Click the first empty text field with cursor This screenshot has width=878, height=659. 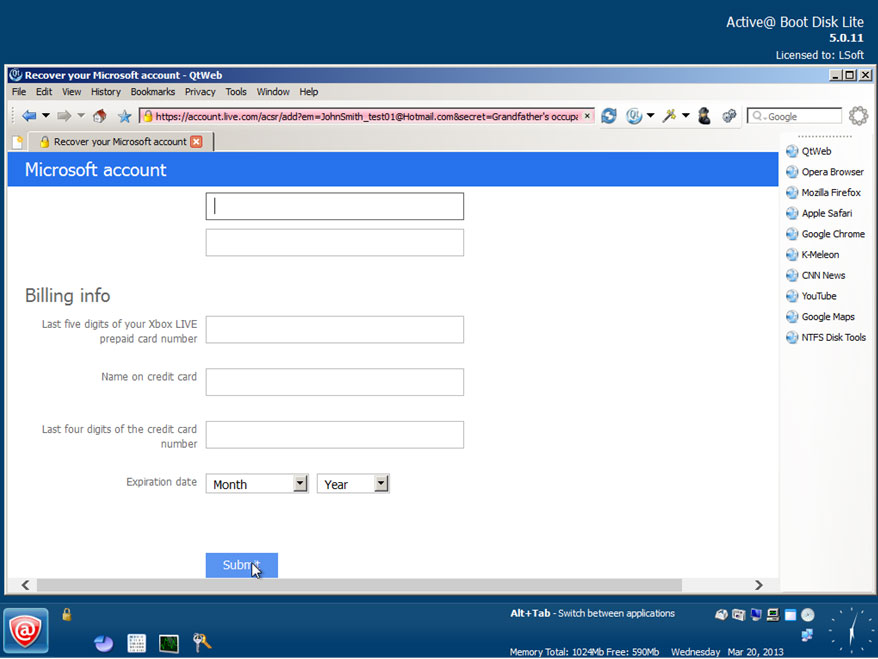click(x=334, y=206)
